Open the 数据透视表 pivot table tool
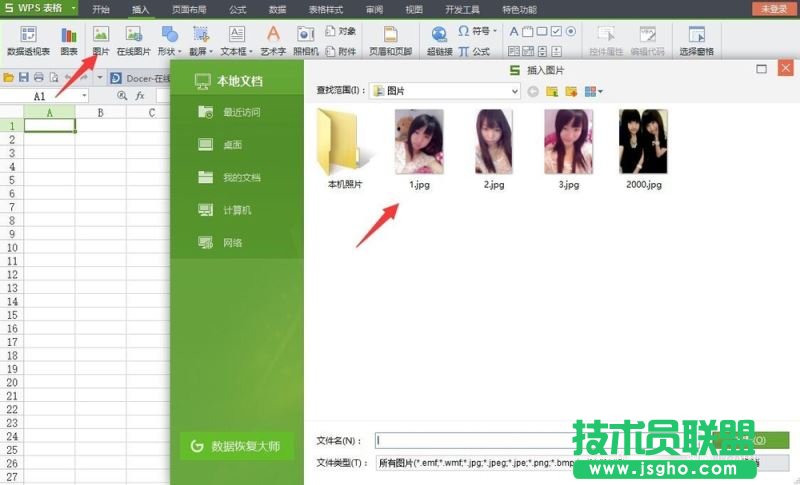The height and width of the screenshot is (485, 800). click(29, 40)
